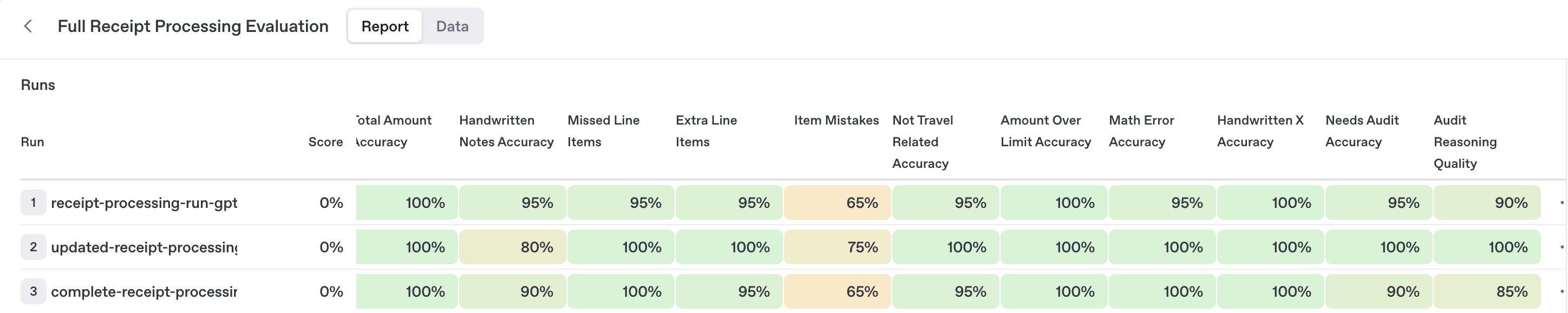Select the 65% Item Mistakes cell in run 1
1568x313 pixels.
pos(838,203)
